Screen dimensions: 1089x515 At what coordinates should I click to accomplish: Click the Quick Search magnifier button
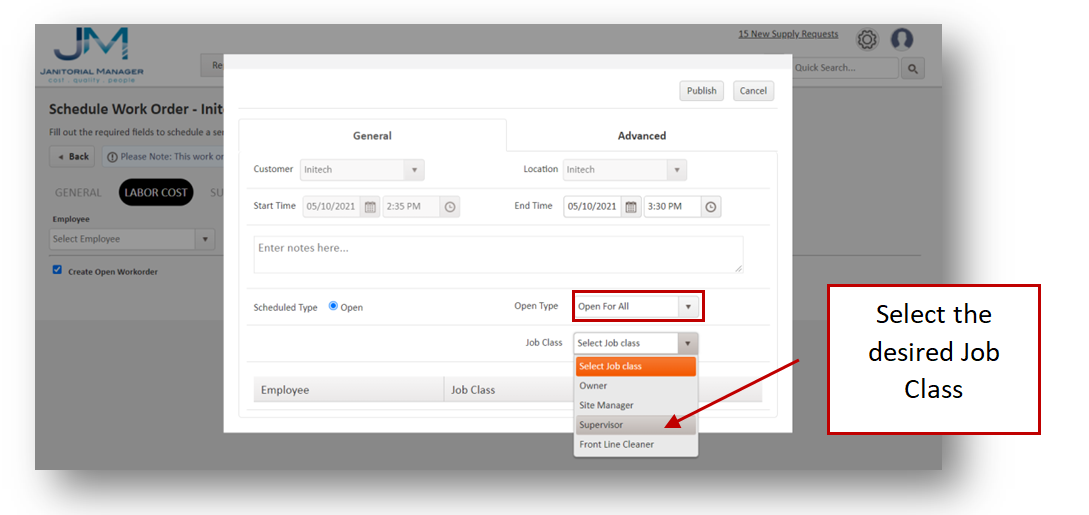click(912, 68)
